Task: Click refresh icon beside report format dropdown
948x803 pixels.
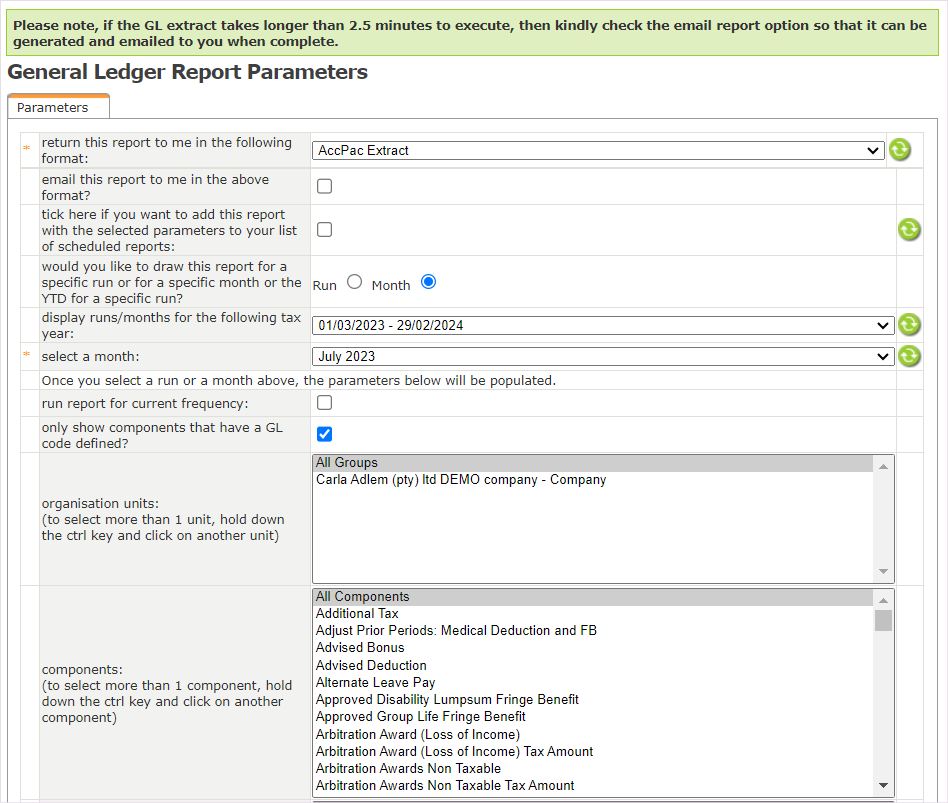Action: tap(899, 150)
